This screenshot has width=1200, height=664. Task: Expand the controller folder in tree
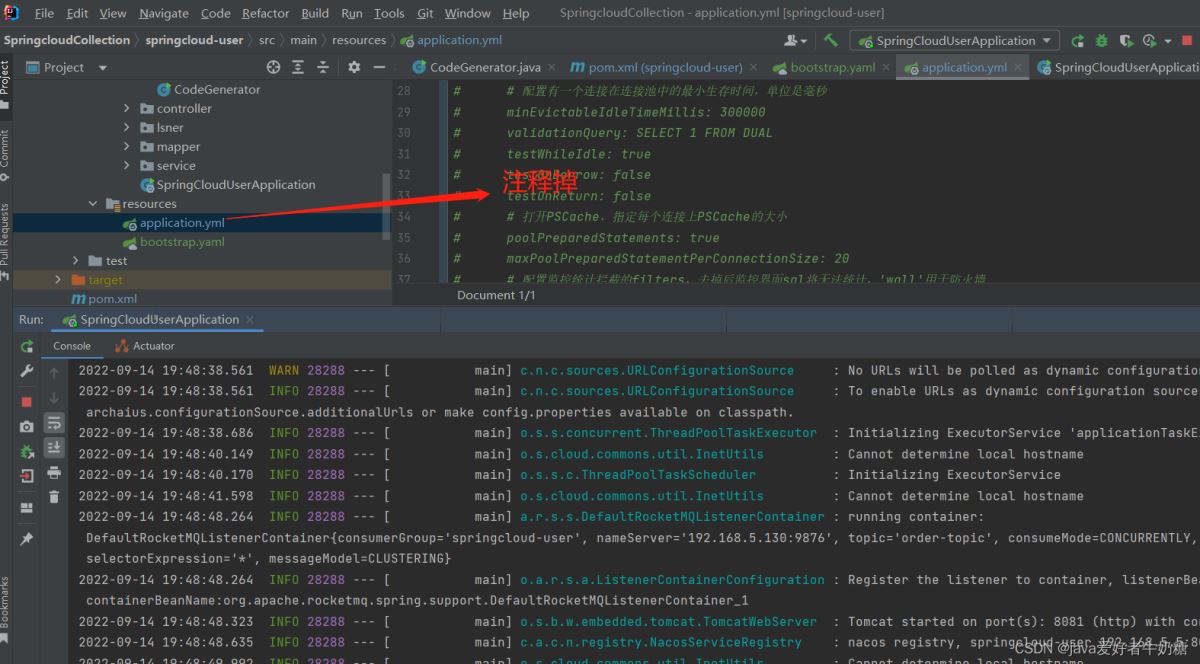pyautogui.click(x=127, y=108)
